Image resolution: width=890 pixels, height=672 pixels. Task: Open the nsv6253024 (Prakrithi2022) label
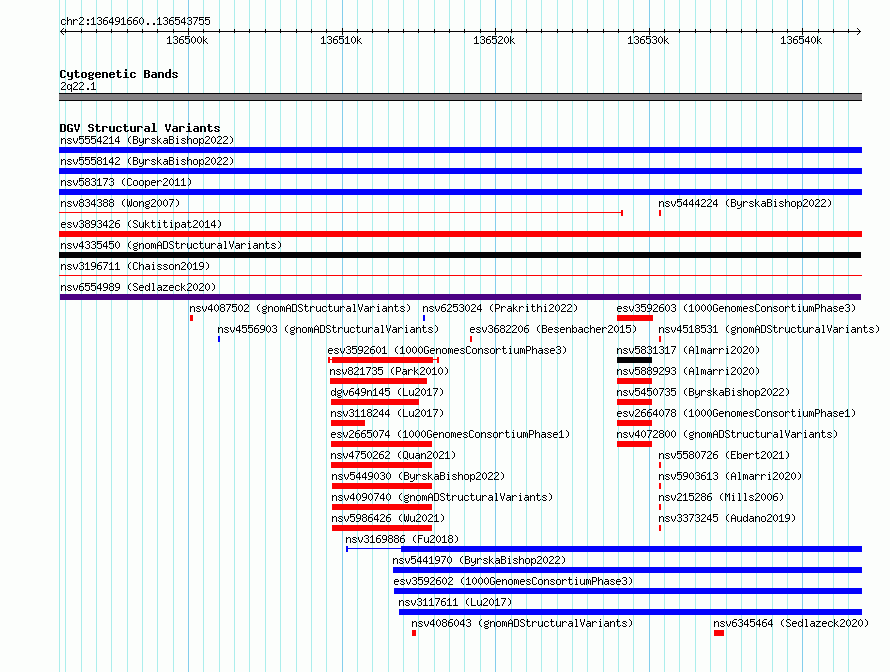500,308
